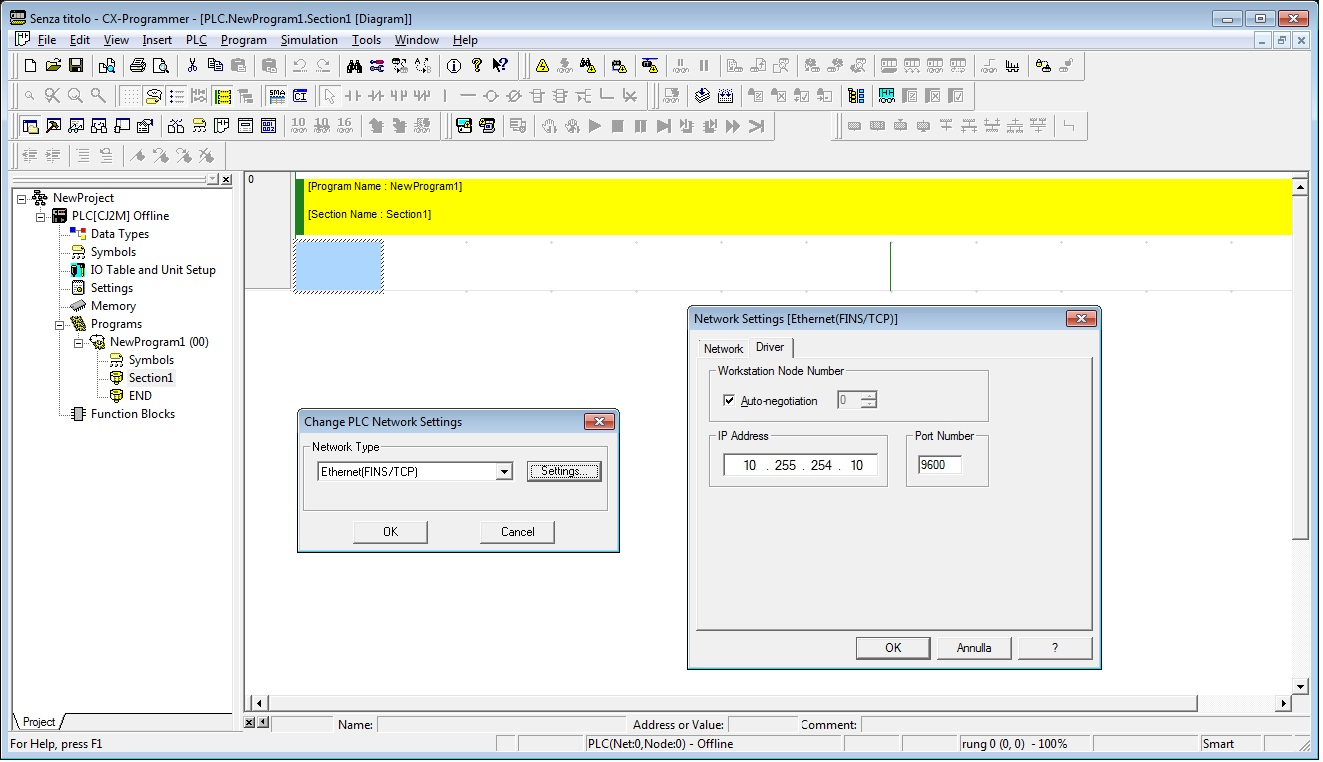
Task: Click the Cut scissors icon
Action: 192,66
